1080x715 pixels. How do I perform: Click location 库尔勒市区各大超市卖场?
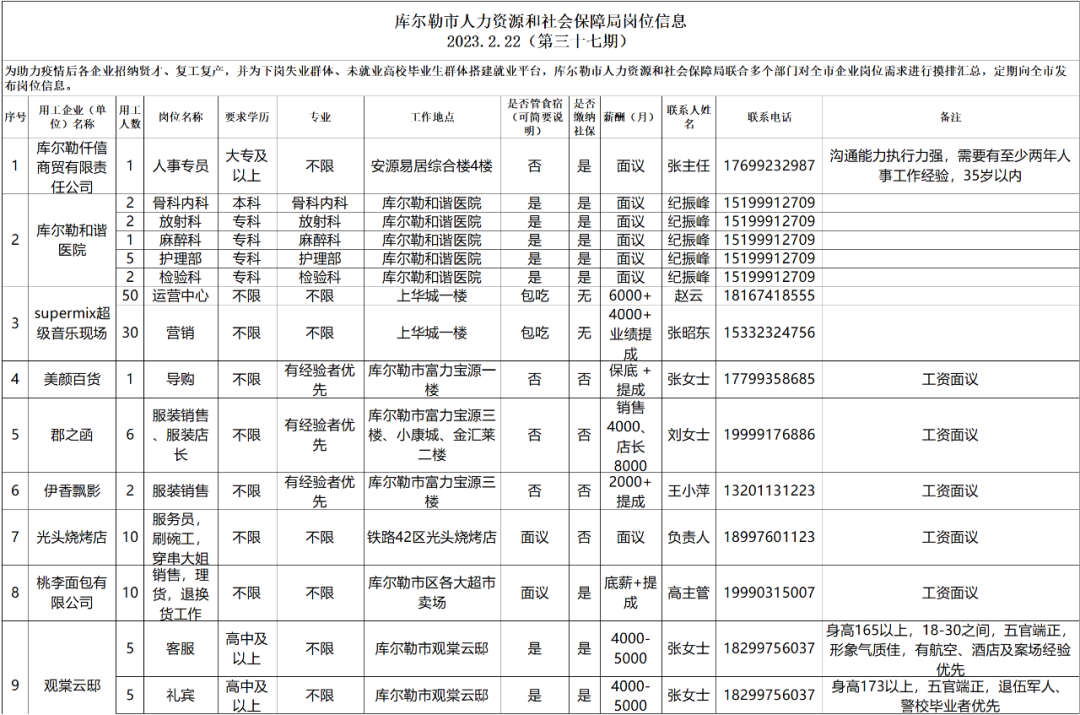(x=432, y=593)
